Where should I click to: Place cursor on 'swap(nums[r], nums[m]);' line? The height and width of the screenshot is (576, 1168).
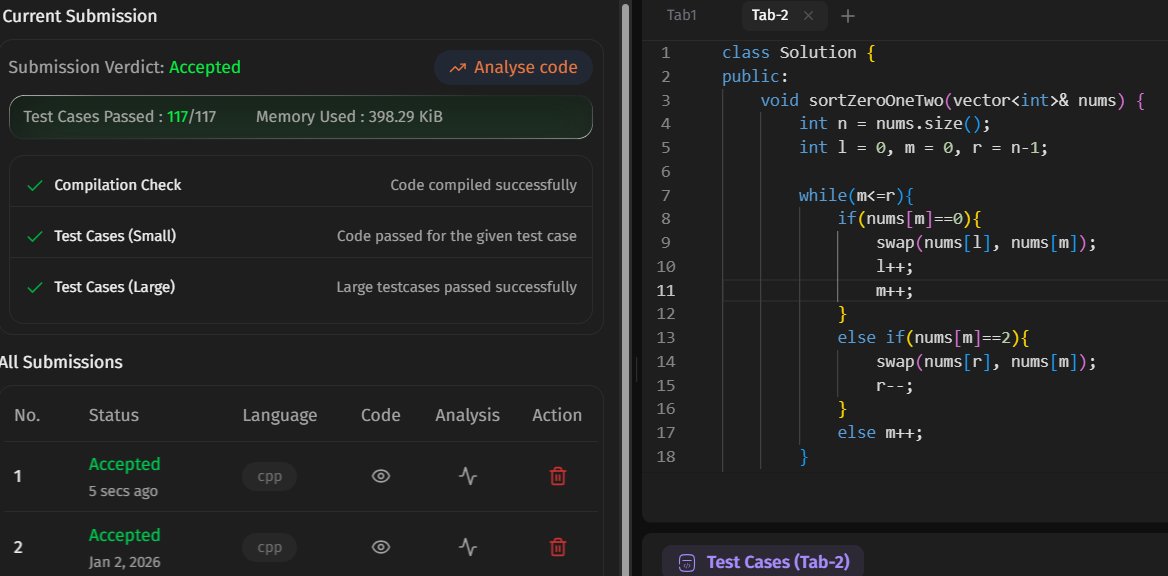click(x=987, y=362)
